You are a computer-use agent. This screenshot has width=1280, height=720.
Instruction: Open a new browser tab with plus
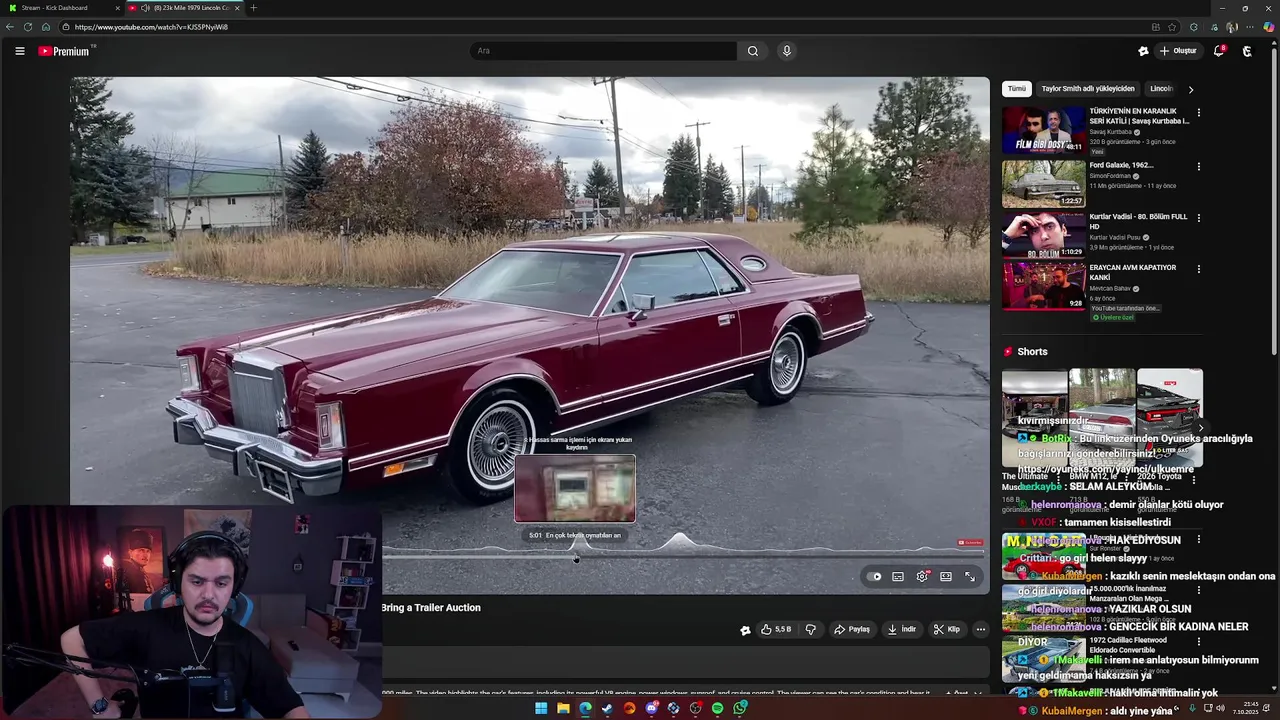click(x=253, y=8)
